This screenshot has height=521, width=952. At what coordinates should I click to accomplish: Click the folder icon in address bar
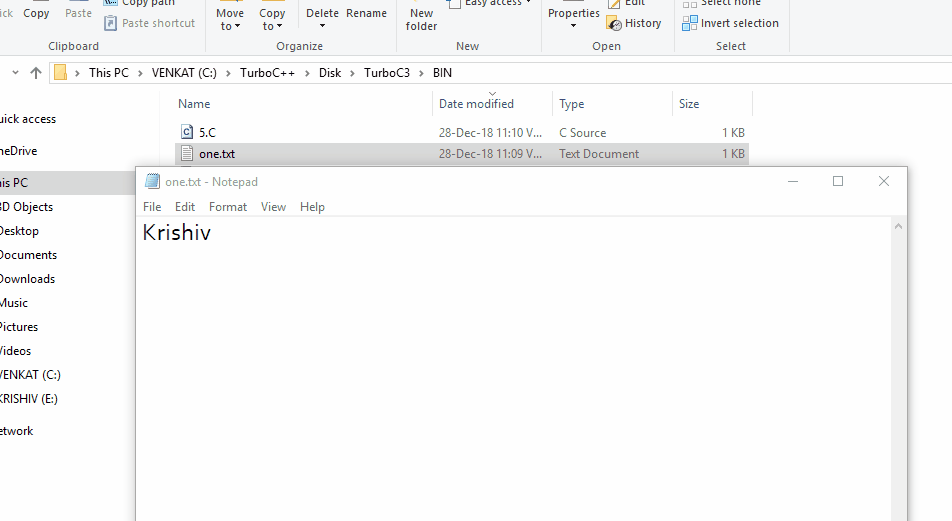point(61,73)
